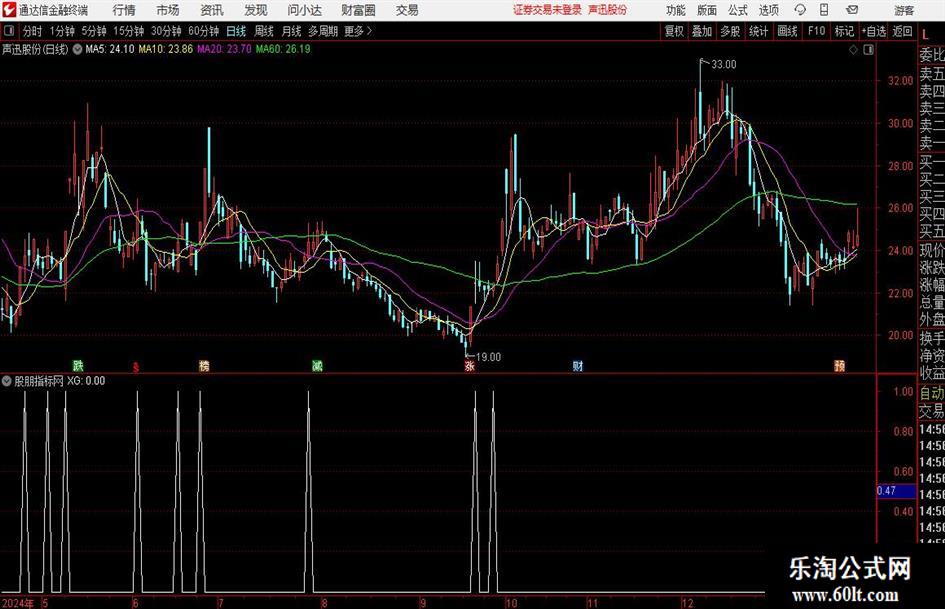945x609 pixels.
Task: Open the 发现 menu
Action: click(256, 10)
